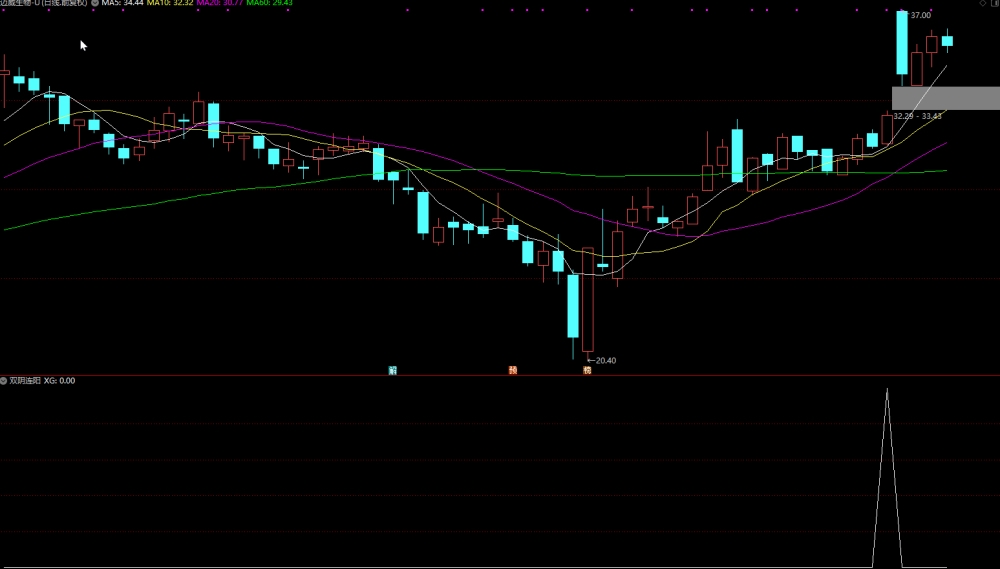Click the white signal spike in the indicator pane
Image resolution: width=1000 pixels, height=569 pixels.
click(887, 477)
